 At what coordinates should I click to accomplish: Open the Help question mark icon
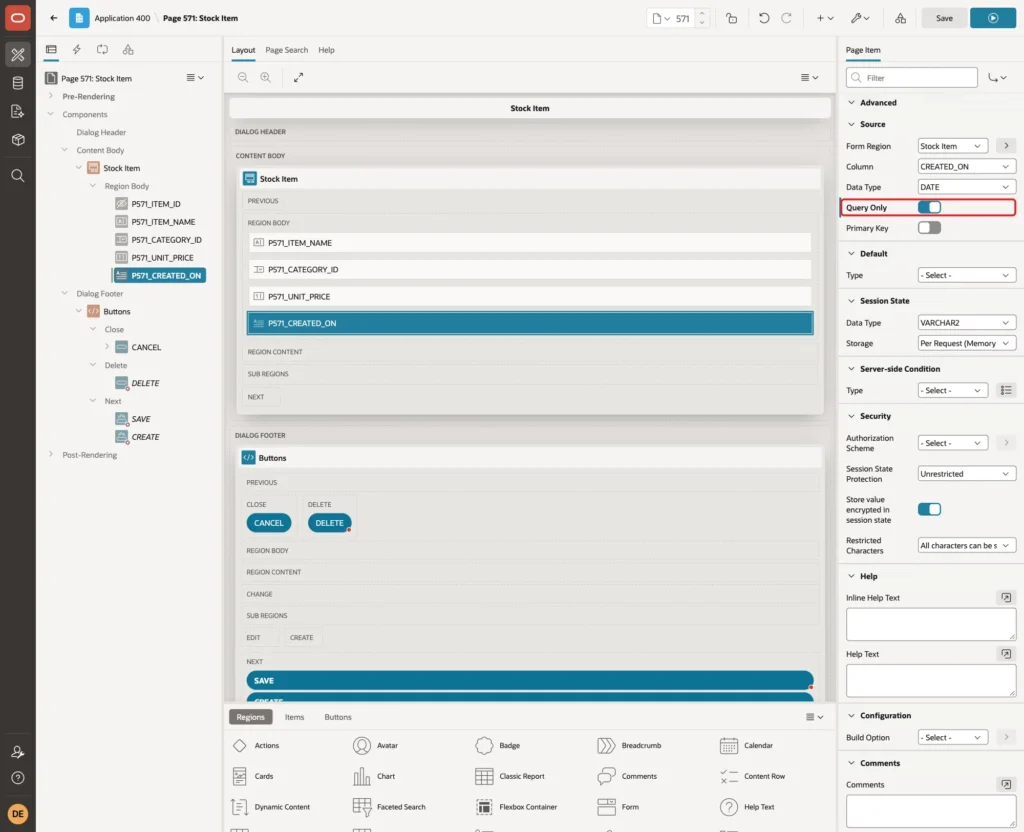point(18,778)
